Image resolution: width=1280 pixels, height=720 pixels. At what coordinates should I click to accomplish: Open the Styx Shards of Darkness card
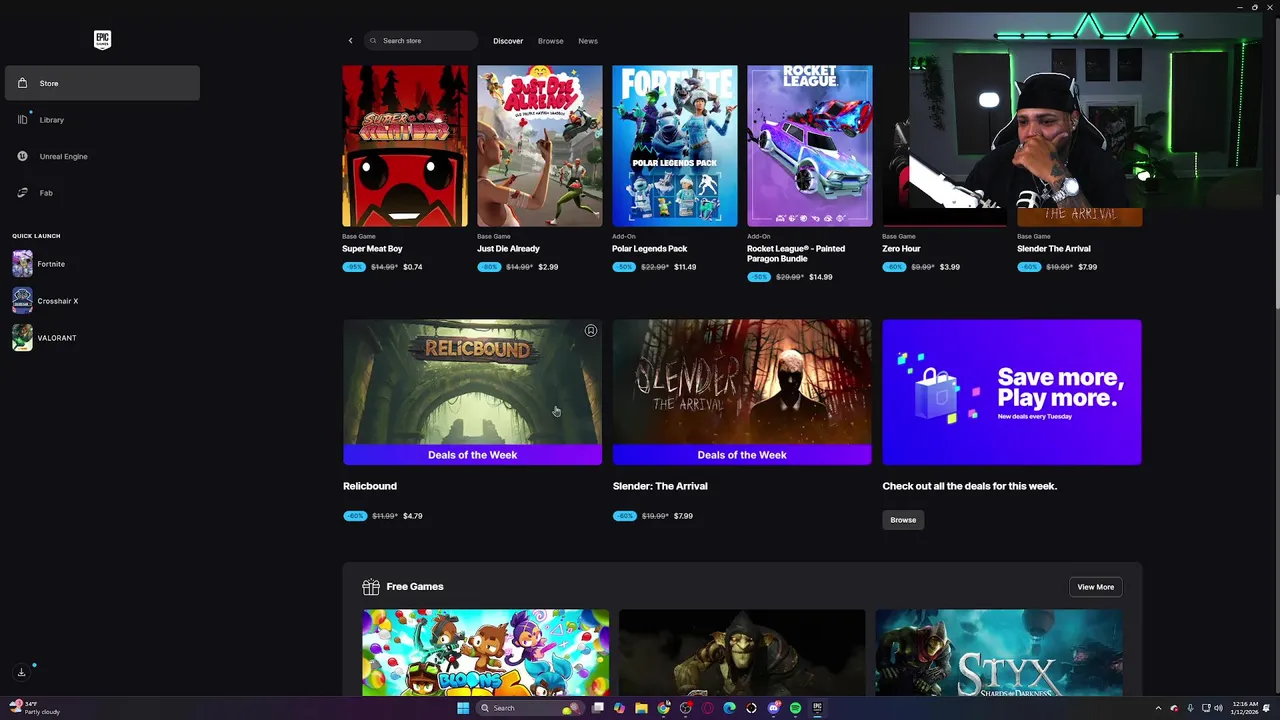click(999, 653)
